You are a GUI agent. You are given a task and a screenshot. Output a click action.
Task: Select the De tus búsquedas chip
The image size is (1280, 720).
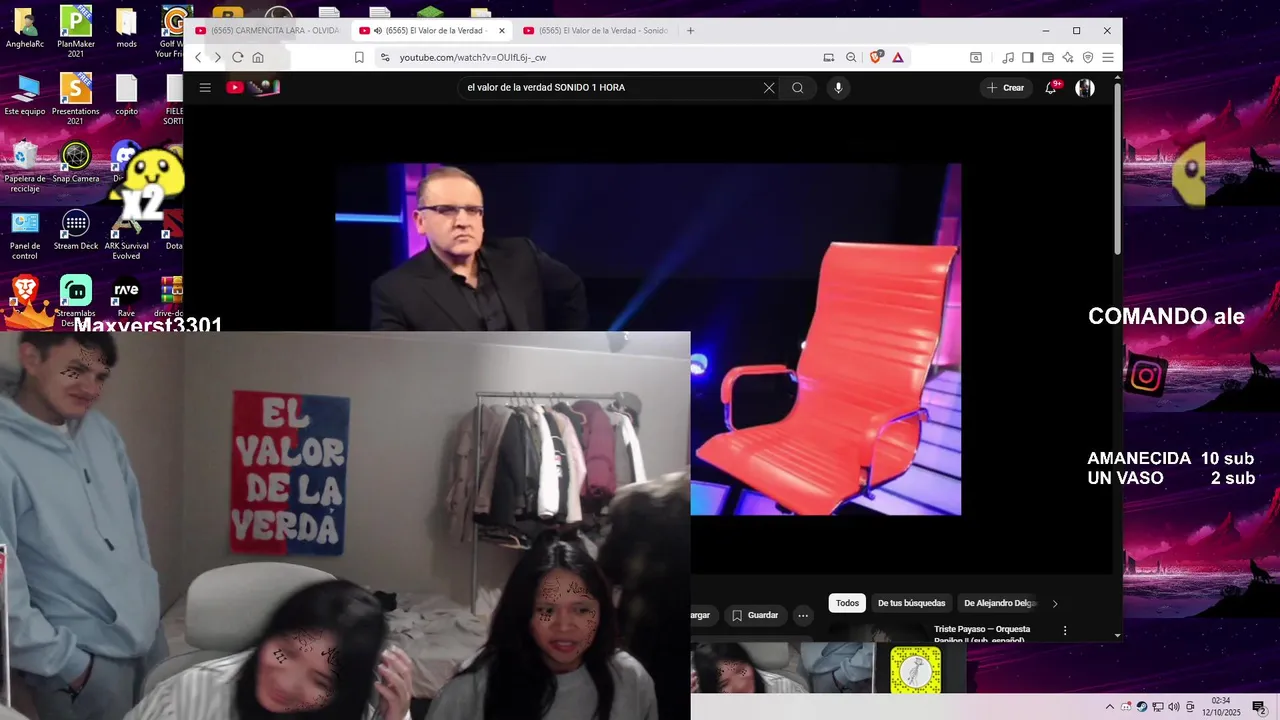pos(911,603)
